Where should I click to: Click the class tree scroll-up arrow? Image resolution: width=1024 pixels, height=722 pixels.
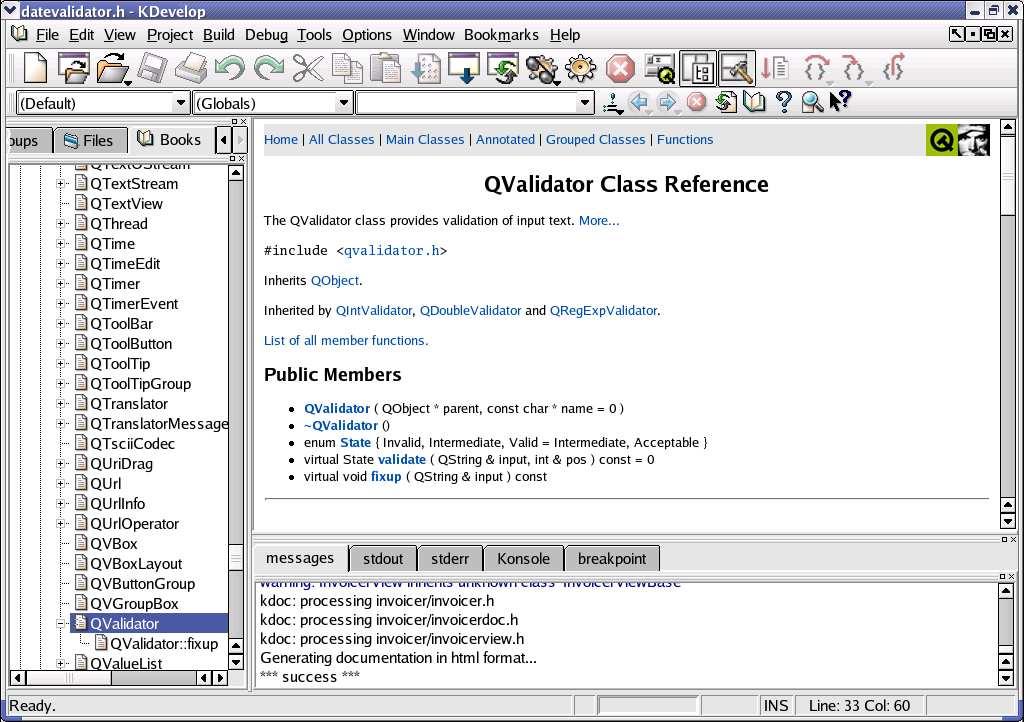236,173
